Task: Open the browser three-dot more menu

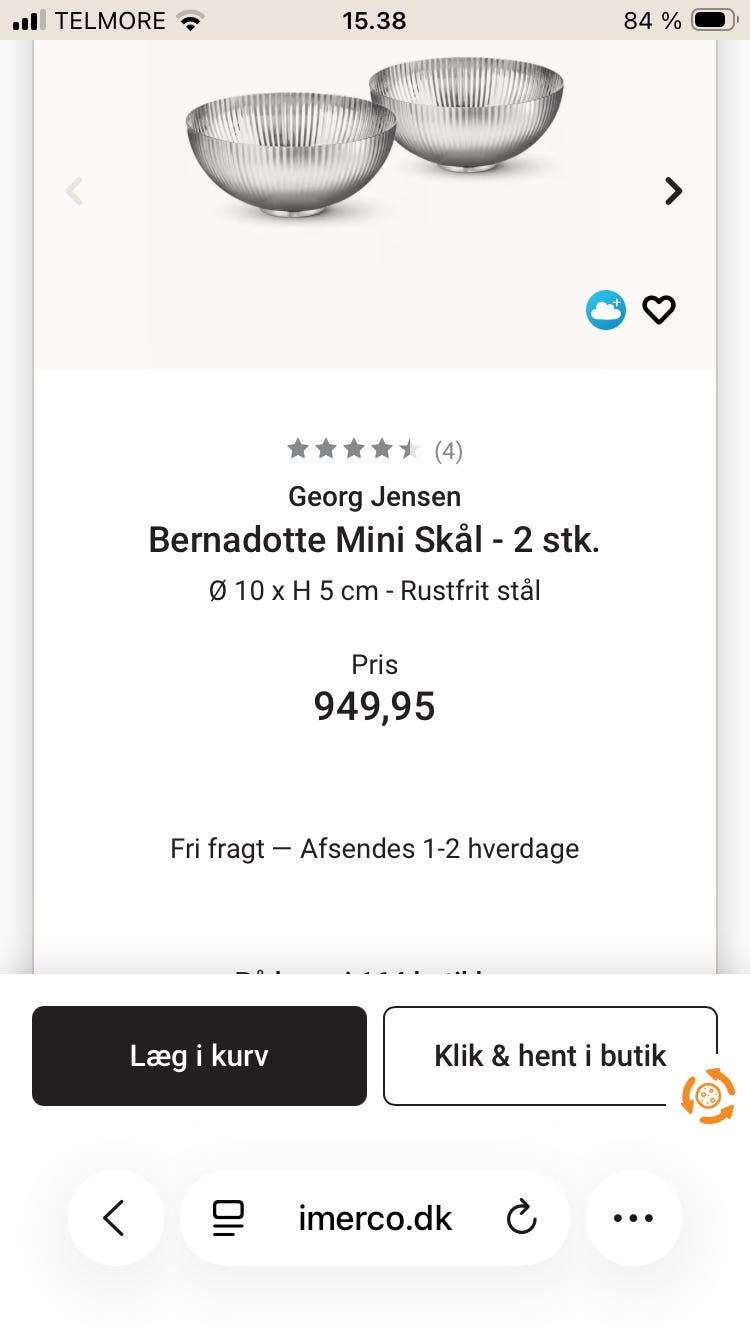Action: point(633,1218)
